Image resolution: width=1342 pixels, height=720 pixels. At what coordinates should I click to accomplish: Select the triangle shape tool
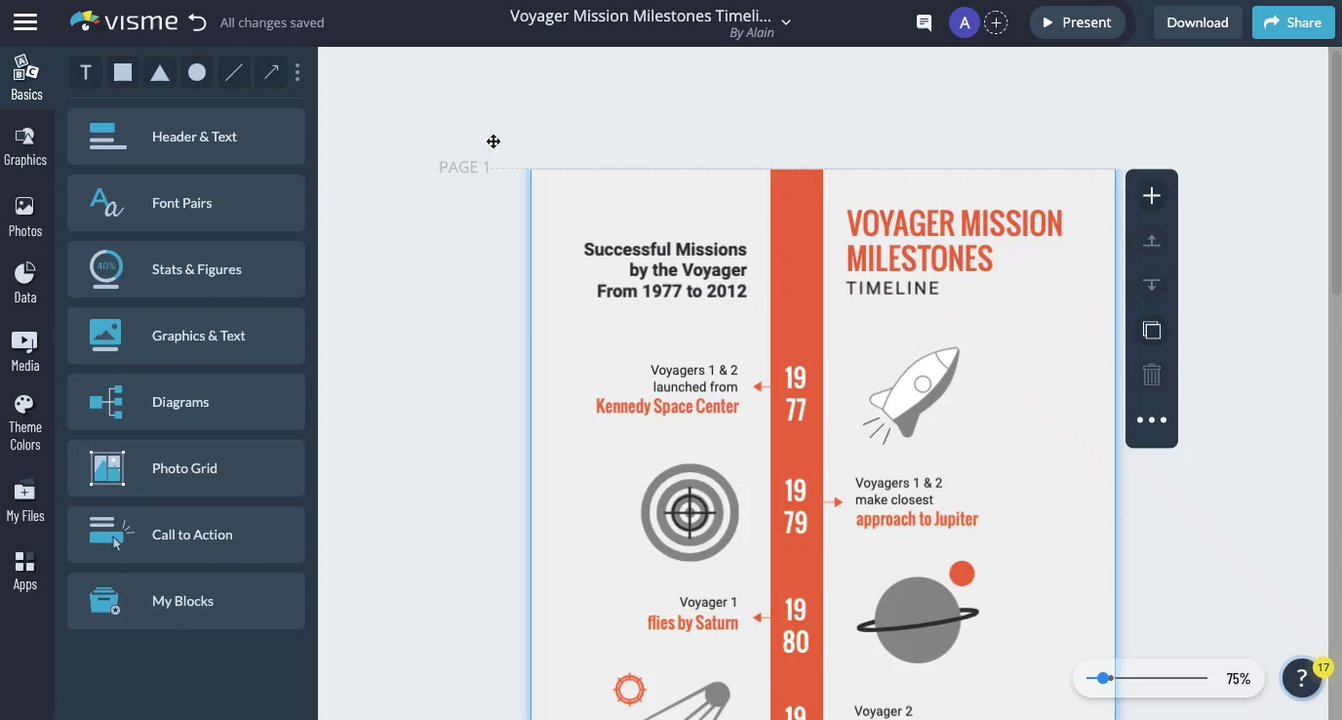[160, 72]
